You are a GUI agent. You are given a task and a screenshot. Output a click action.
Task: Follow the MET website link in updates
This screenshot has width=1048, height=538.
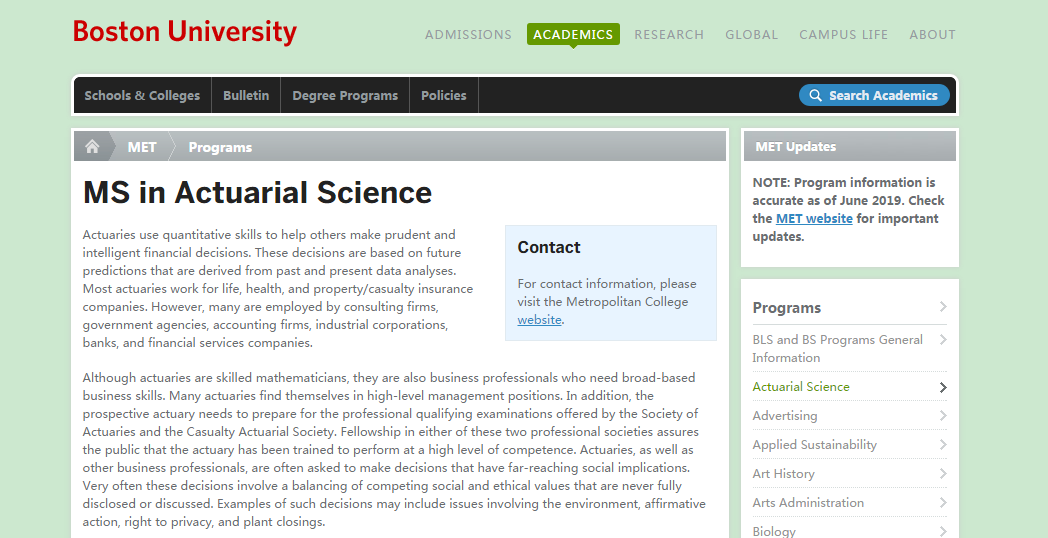tap(814, 219)
